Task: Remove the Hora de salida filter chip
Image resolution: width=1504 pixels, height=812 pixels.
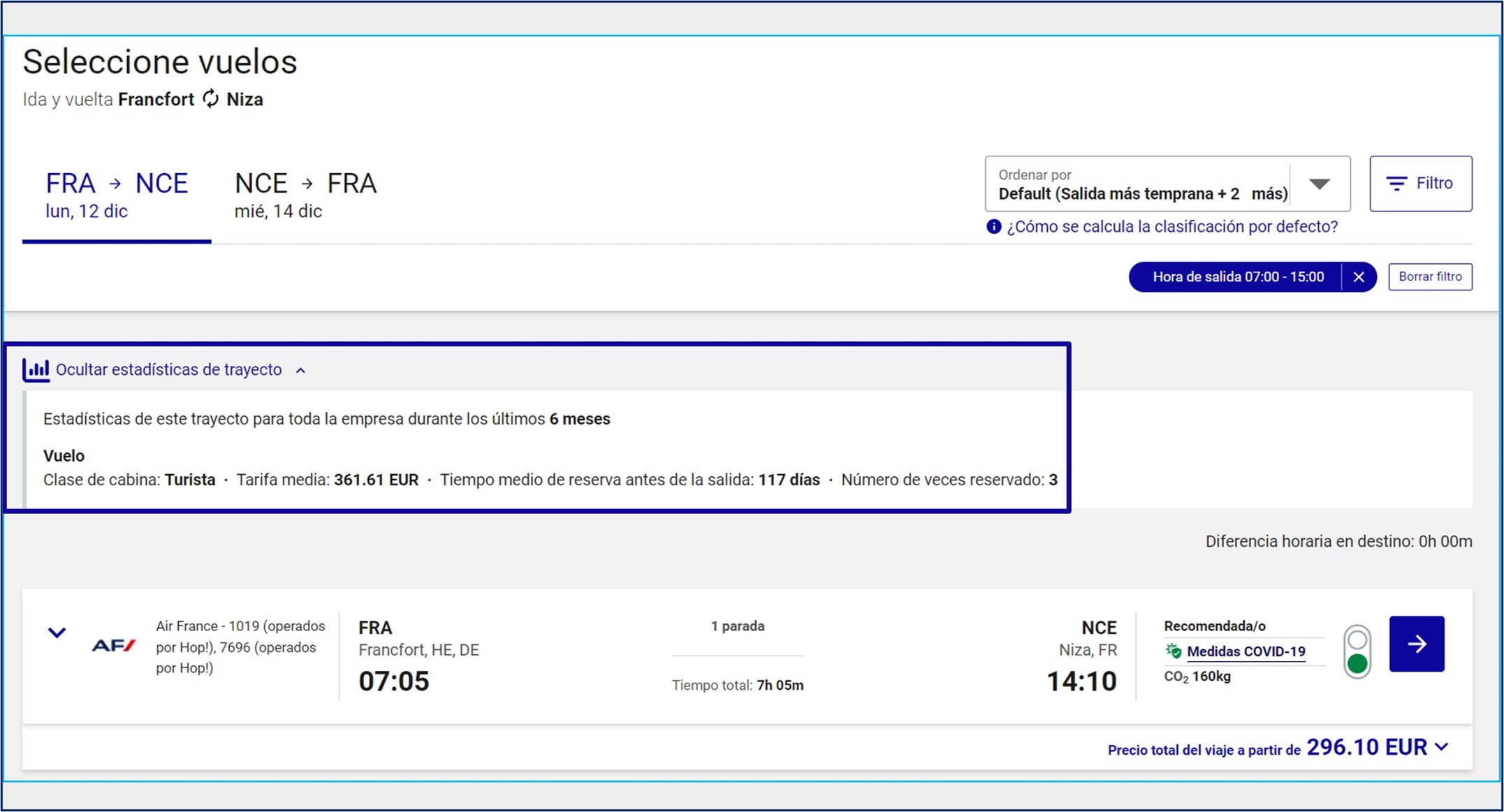Action: [x=1359, y=277]
